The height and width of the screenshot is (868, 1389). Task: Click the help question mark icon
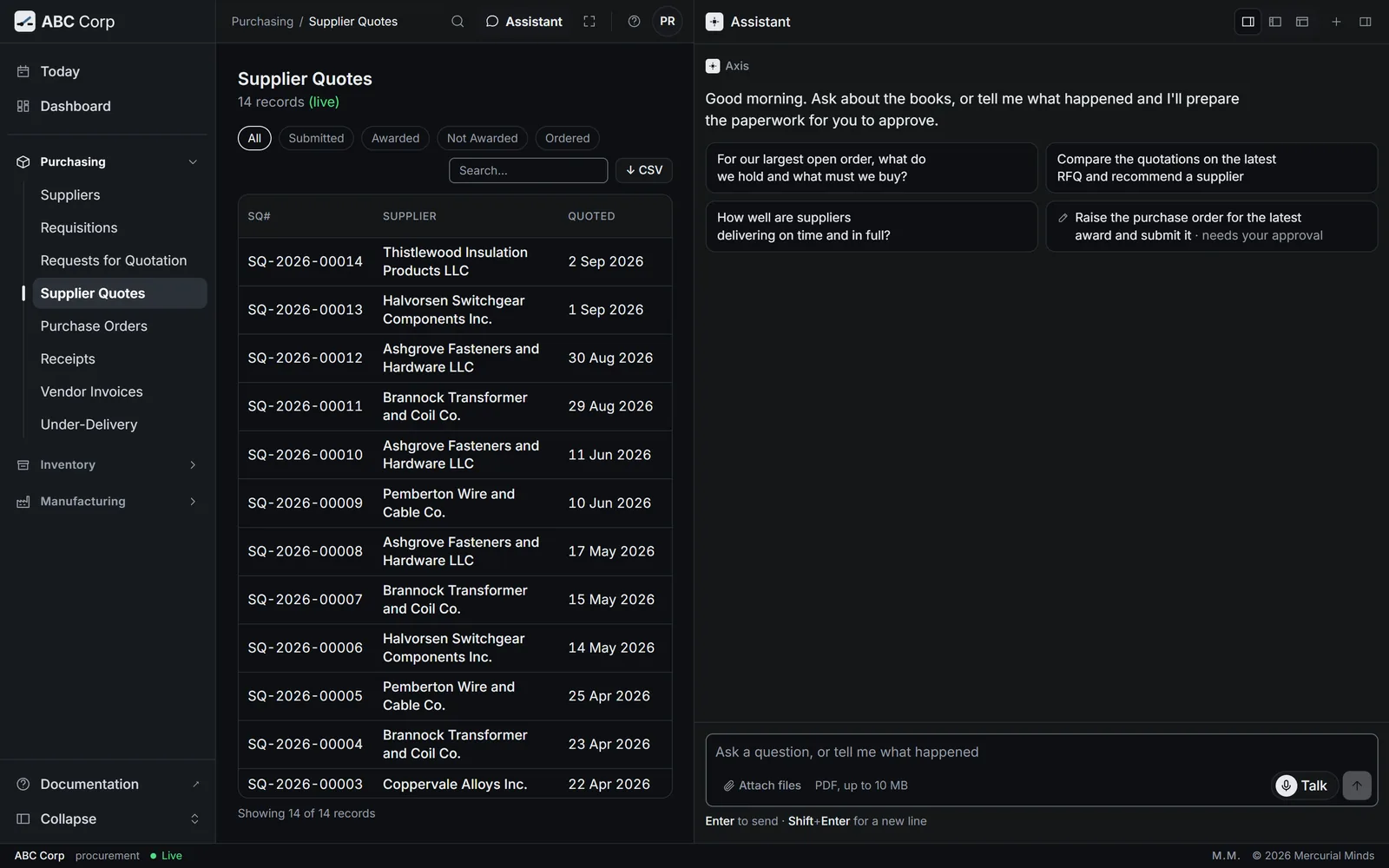tap(634, 22)
